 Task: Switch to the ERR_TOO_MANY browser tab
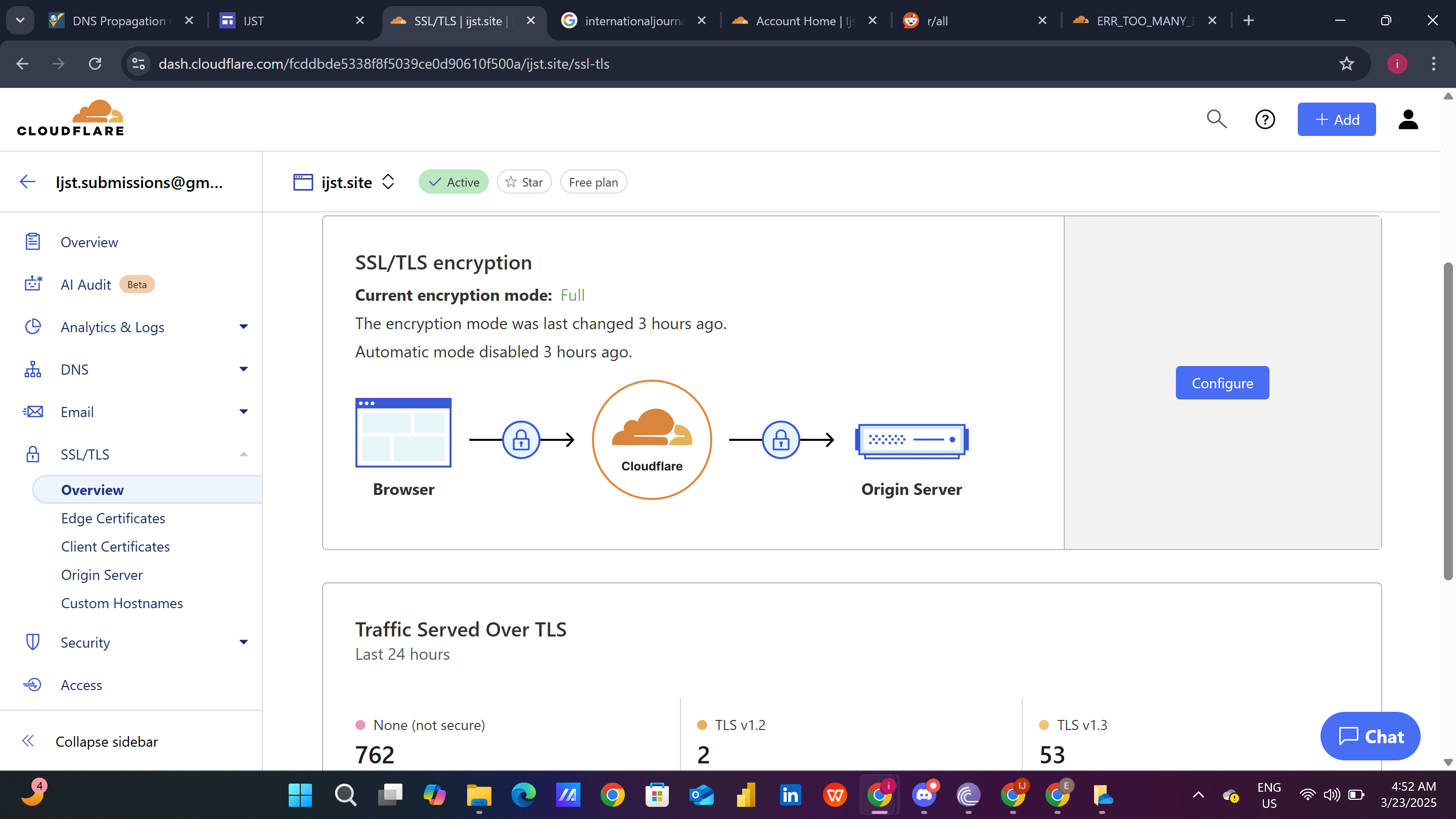tap(1142, 21)
